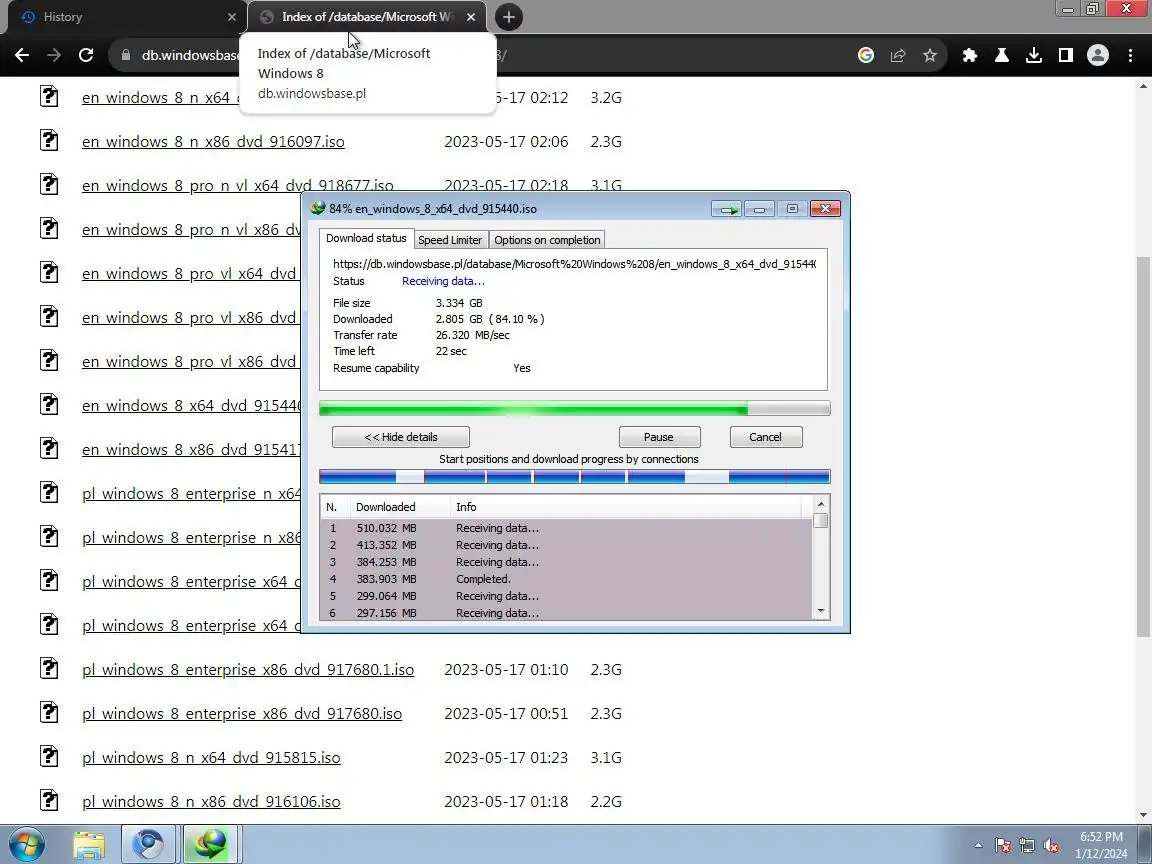Viewport: 1152px width, 864px height.
Task: Switch to the History tab
Action: coord(125,17)
